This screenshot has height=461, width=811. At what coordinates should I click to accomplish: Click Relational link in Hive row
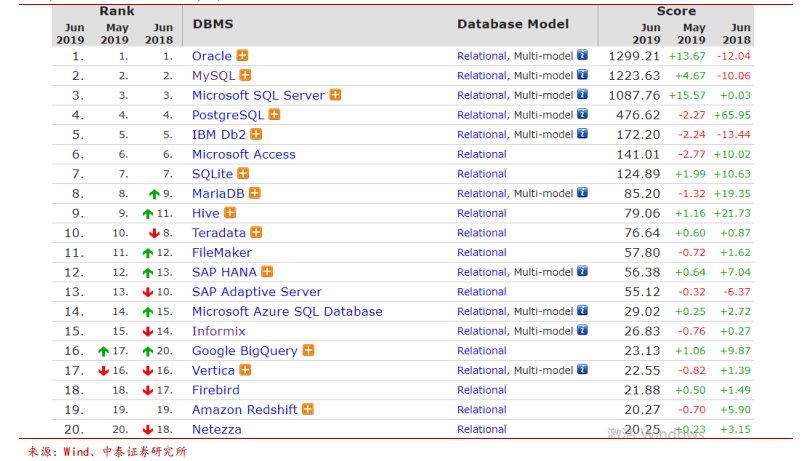point(482,213)
